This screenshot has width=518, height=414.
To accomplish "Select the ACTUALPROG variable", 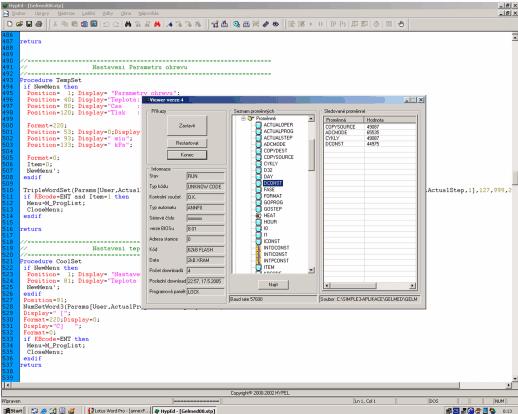I will (278, 131).
